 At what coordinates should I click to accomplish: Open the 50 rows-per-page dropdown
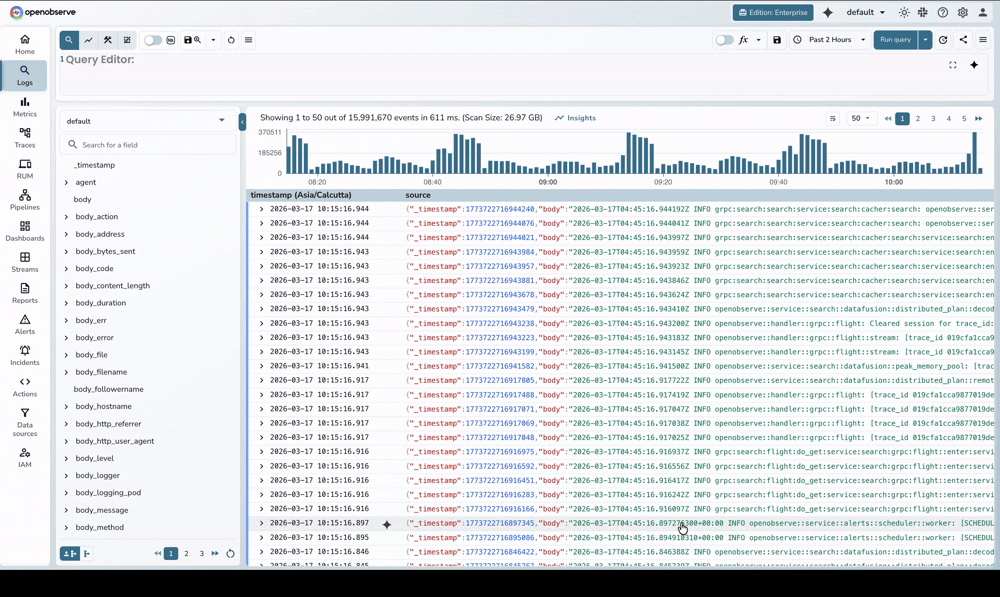click(858, 118)
